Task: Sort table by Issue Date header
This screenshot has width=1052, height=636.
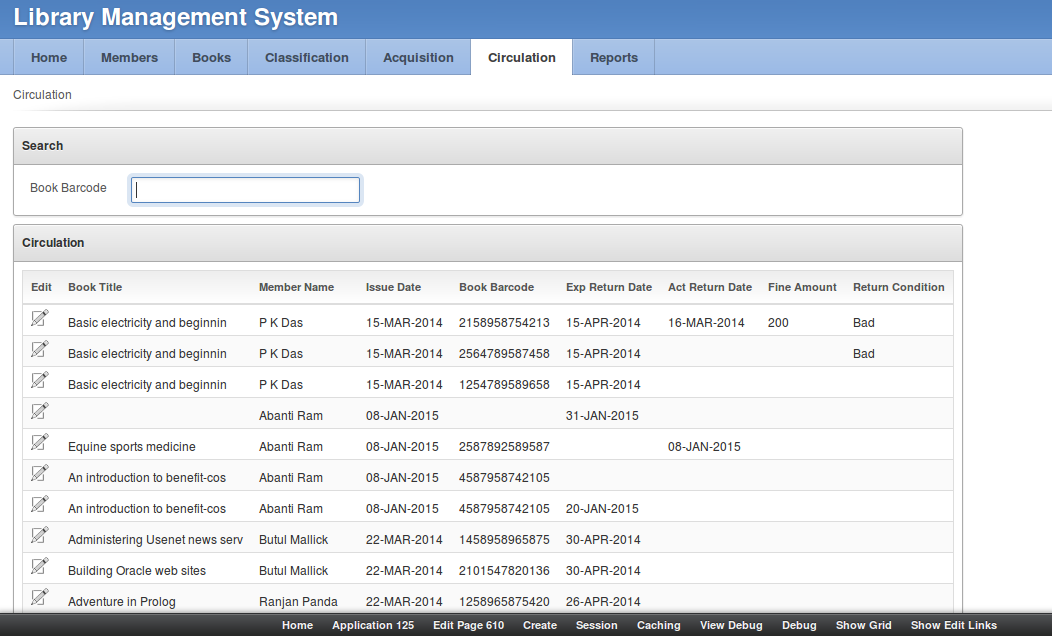Action: click(393, 287)
